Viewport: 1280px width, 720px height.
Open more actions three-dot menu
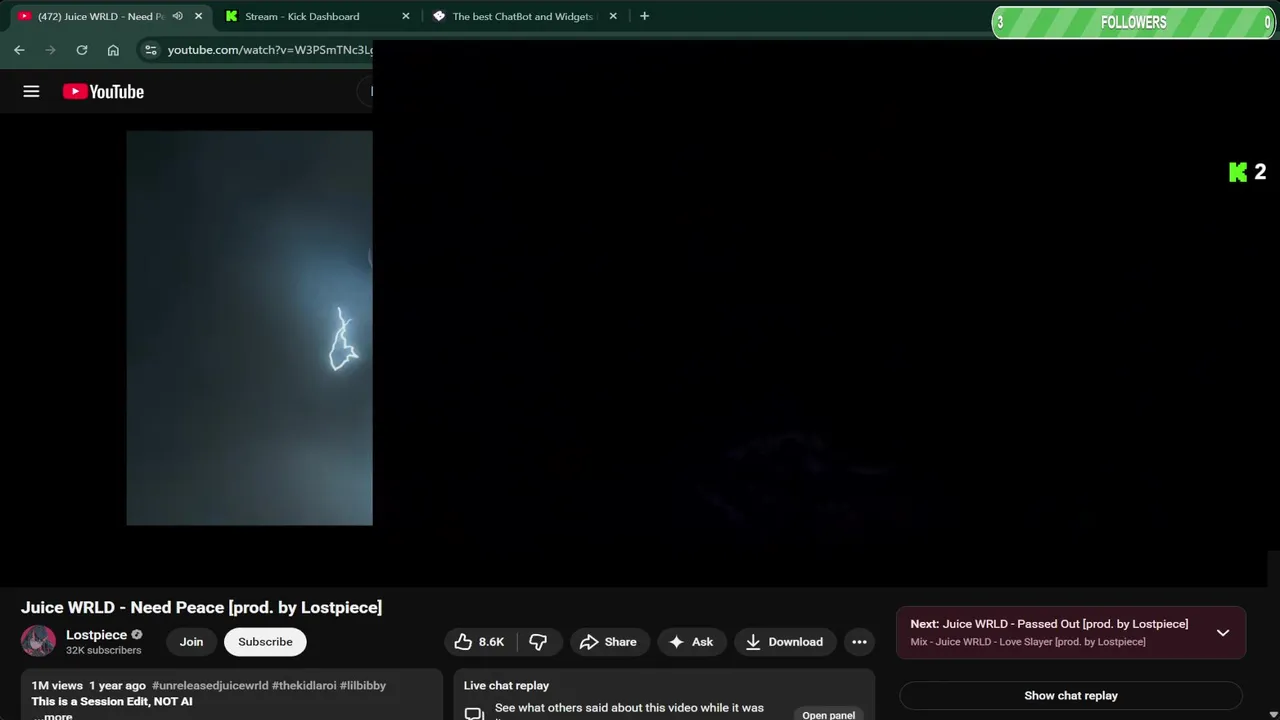(x=859, y=642)
